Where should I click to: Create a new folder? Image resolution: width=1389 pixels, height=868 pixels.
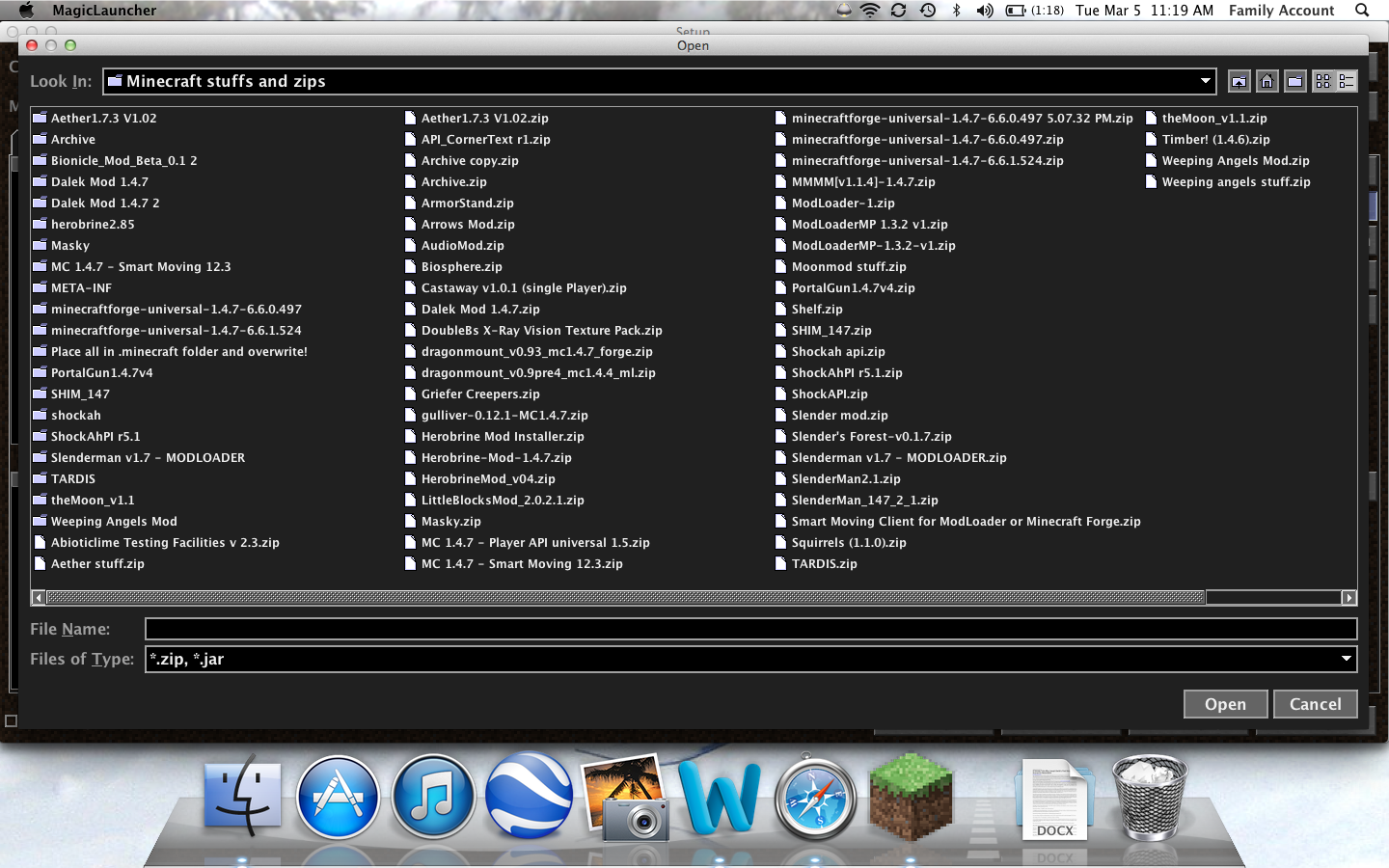[1294, 81]
